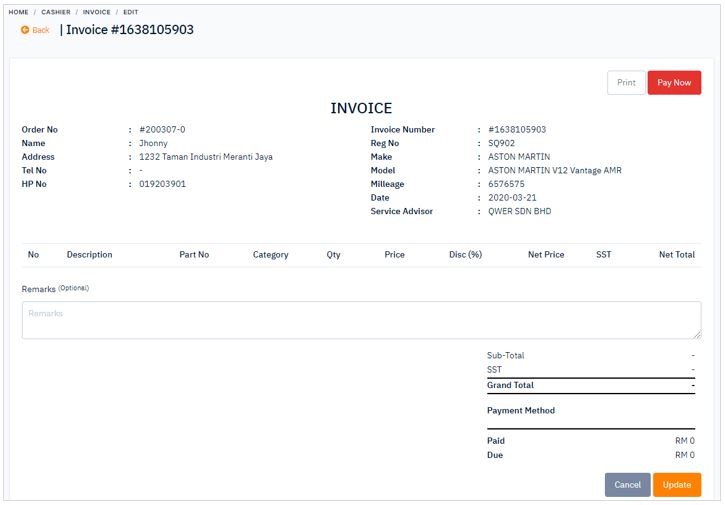Select date value 2020-03-21
This screenshot has width=725, height=505.
pos(512,197)
